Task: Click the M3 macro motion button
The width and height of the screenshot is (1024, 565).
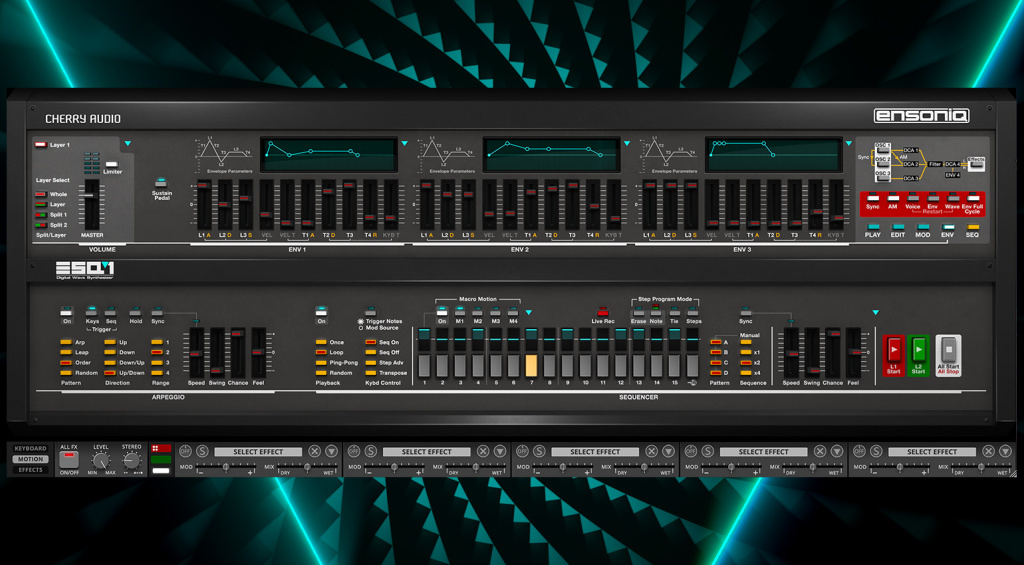Action: (x=496, y=312)
